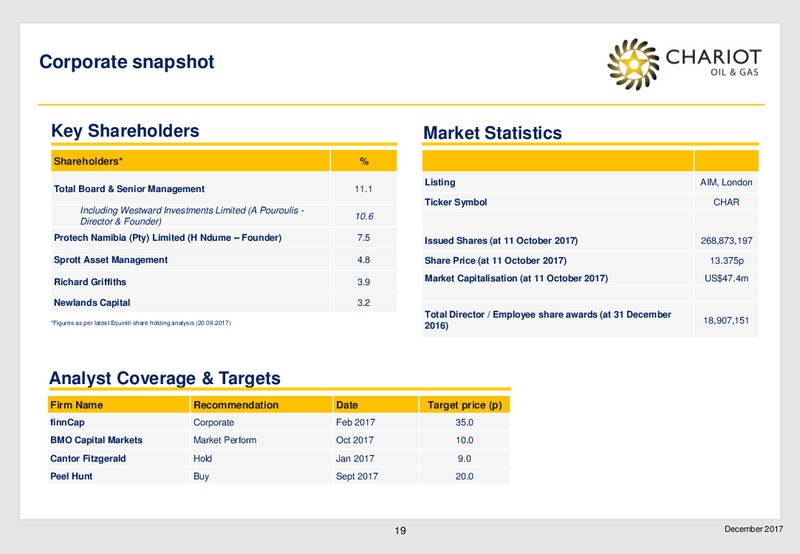Select the Listing label
Screen dimensions: 800x554
[x=440, y=182]
